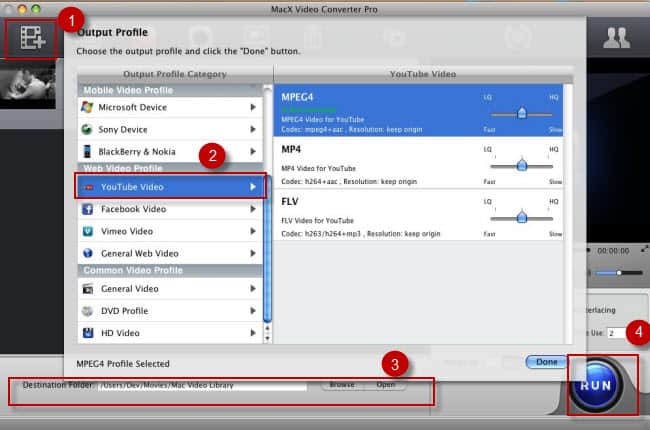Screen dimensions: 650x430
Task: Click the General Video clapboard icon
Action: pyautogui.click(x=87, y=289)
